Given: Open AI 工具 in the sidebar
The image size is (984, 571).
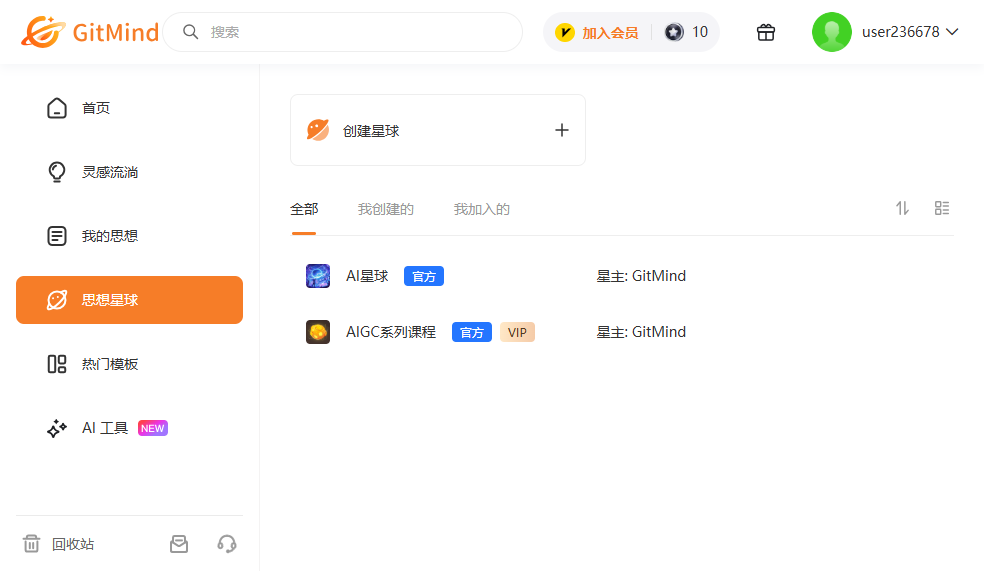Looking at the screenshot, I should tap(129, 428).
